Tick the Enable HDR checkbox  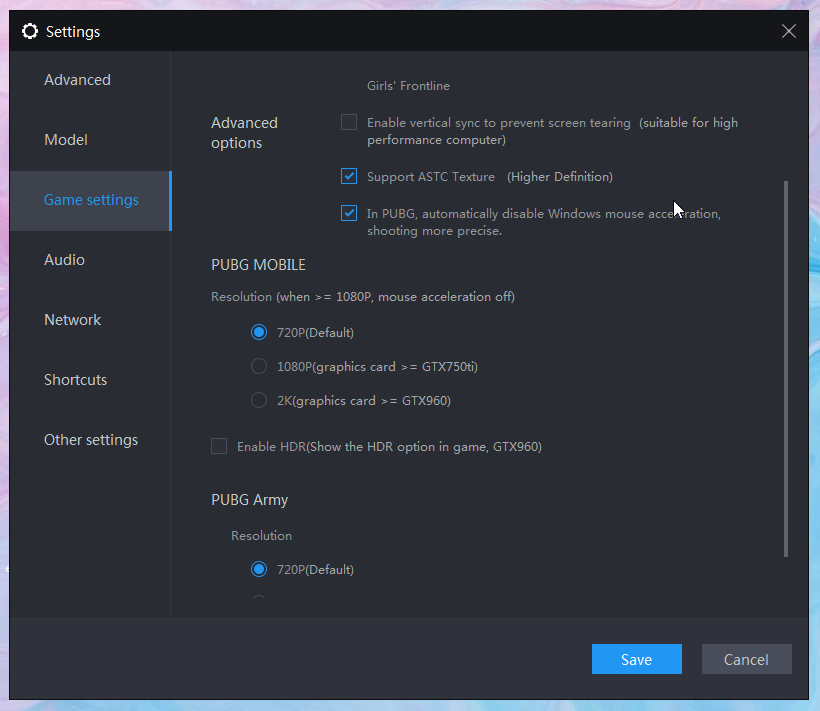[x=219, y=446]
